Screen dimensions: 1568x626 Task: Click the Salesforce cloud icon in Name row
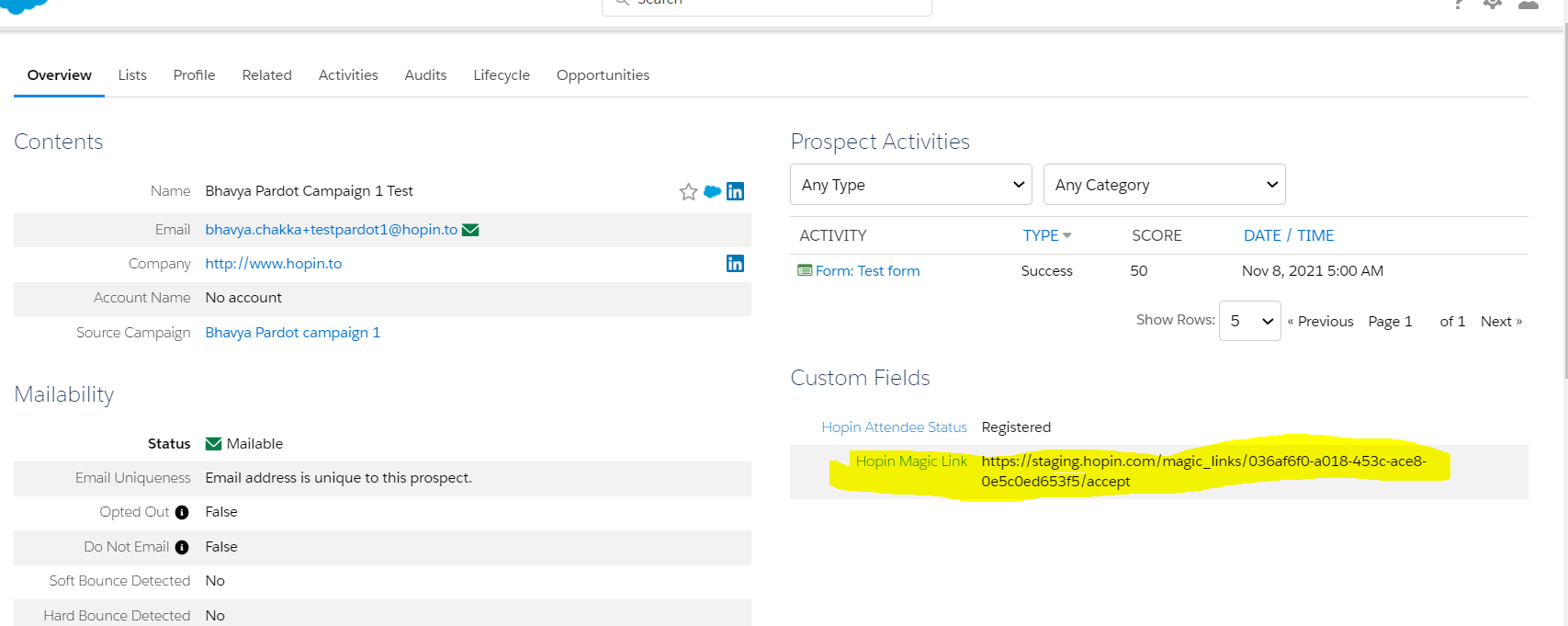(712, 191)
